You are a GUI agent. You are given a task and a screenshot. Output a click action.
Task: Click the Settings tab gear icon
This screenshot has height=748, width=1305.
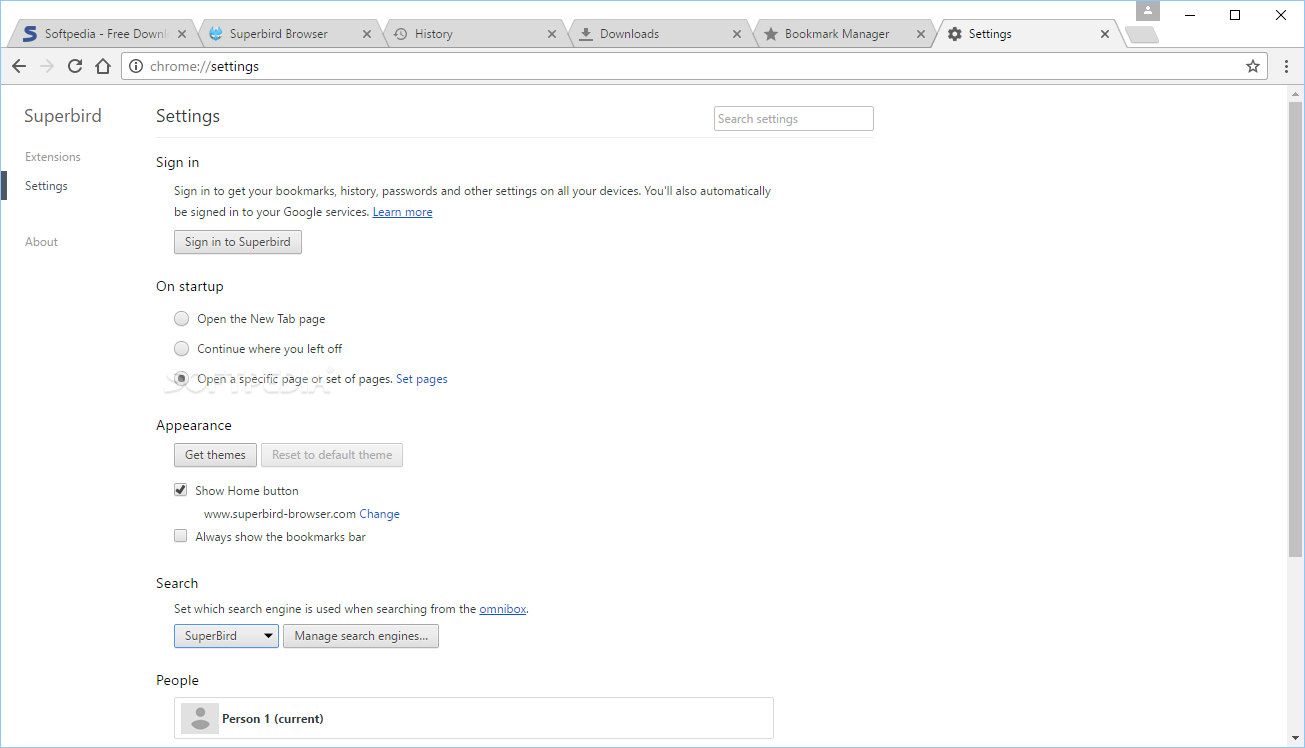[955, 34]
